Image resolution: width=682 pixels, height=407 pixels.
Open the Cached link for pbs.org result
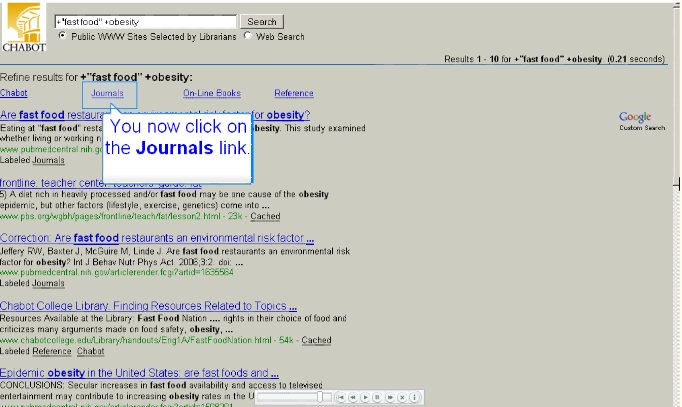[265, 216]
